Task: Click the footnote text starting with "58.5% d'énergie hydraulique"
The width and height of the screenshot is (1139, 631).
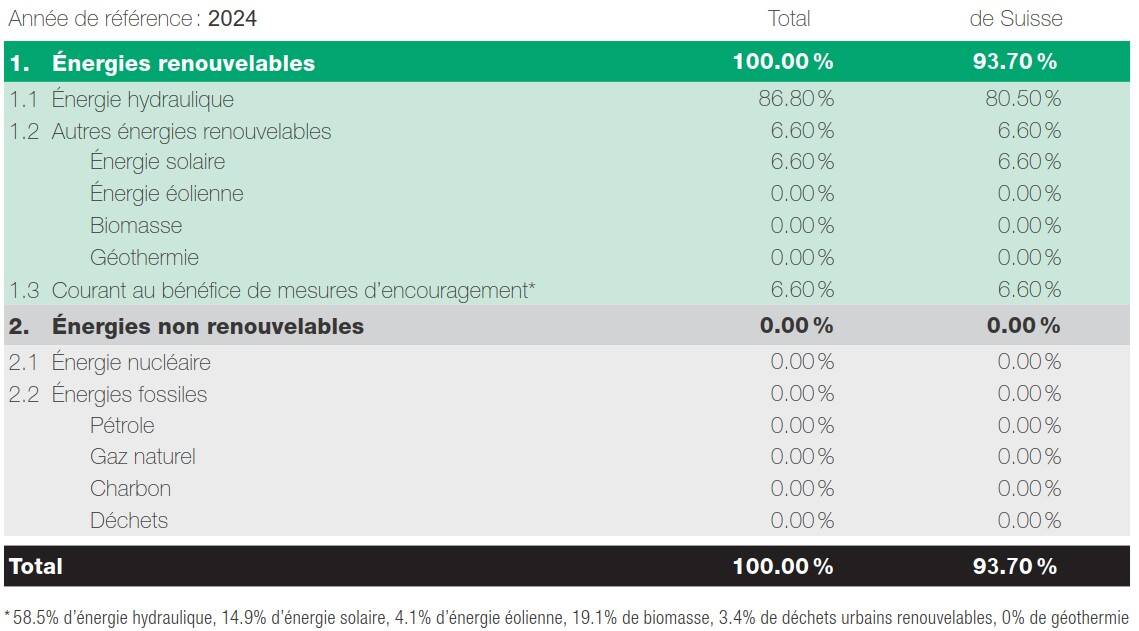Action: [x=569, y=617]
